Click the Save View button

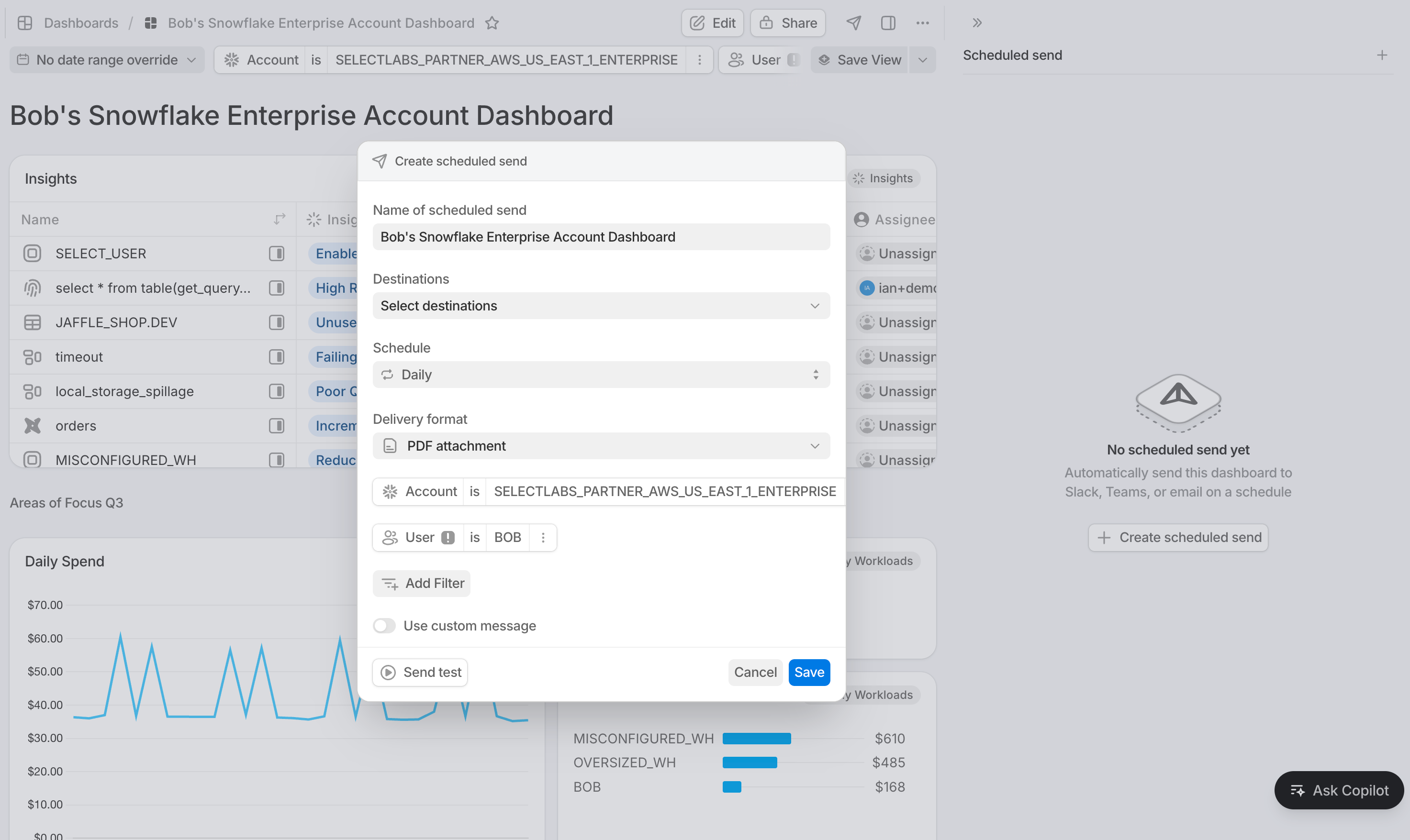[x=859, y=59]
